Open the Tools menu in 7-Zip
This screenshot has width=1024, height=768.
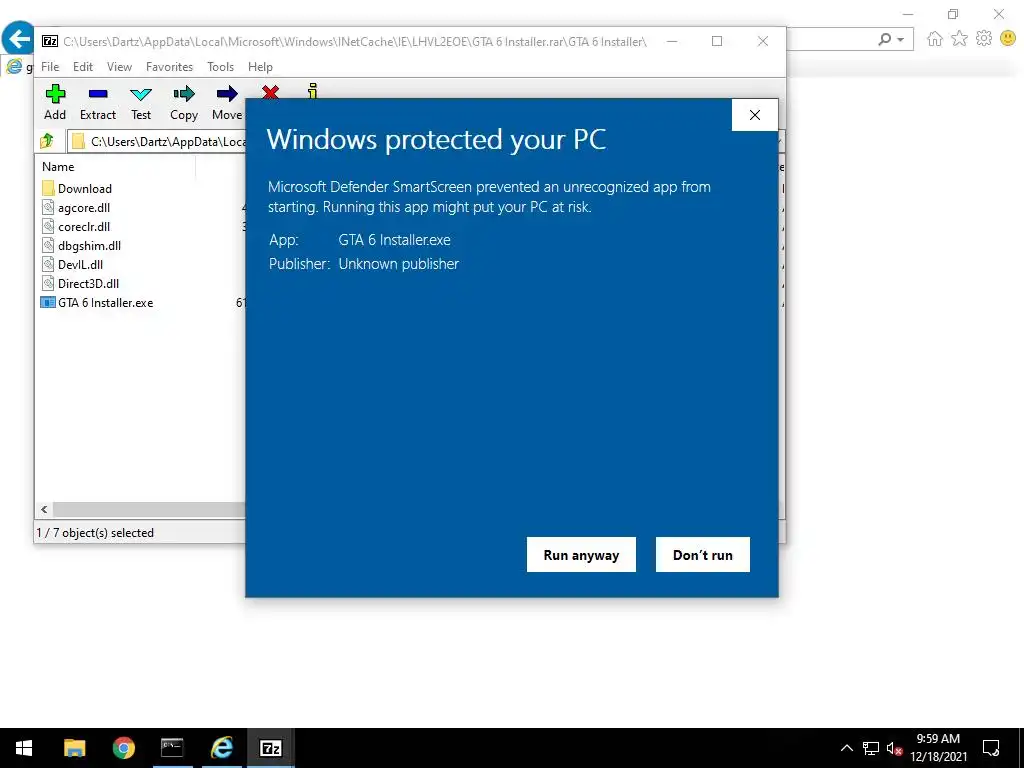tap(220, 67)
